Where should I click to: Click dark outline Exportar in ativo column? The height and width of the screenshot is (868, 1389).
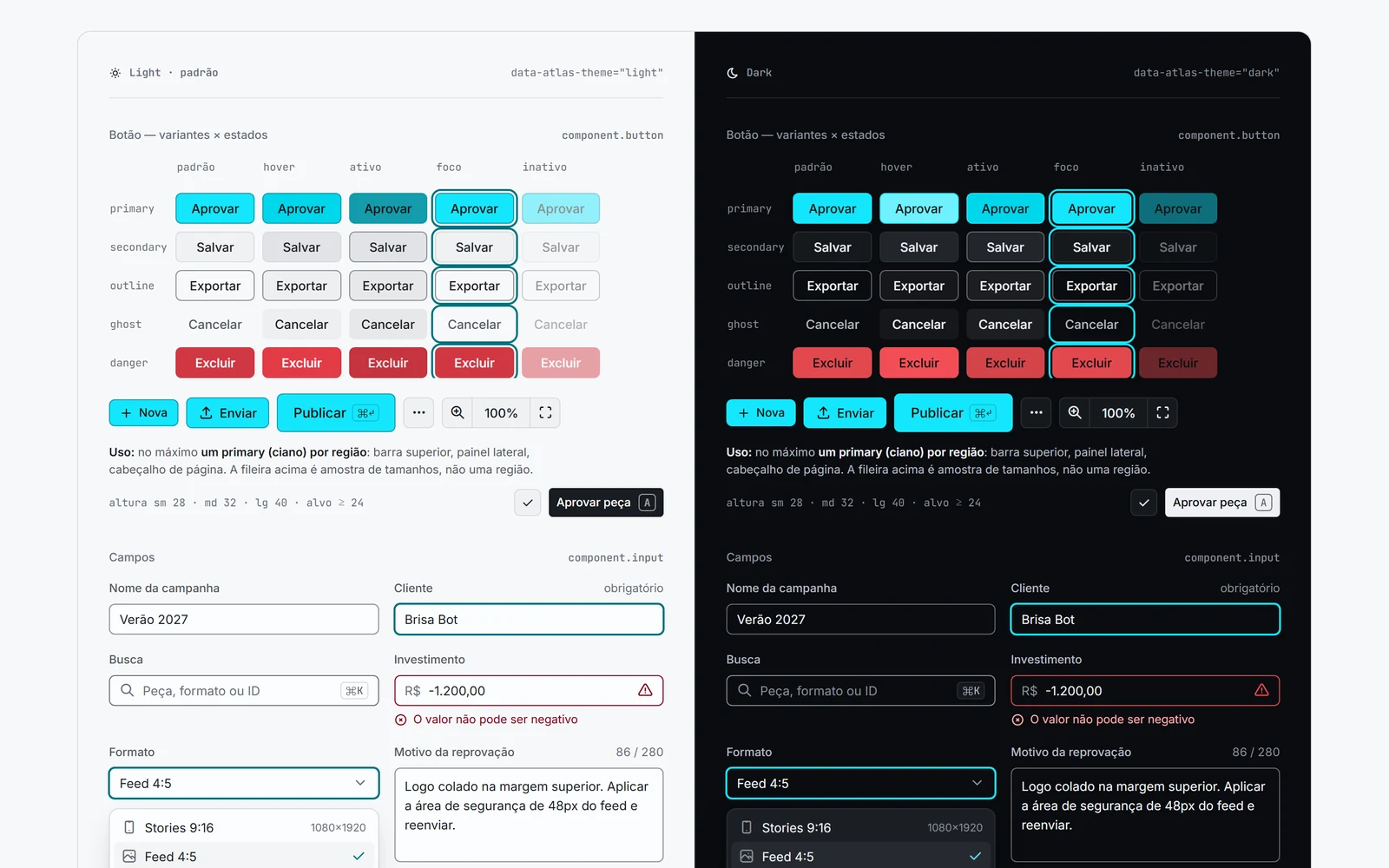point(1005,286)
